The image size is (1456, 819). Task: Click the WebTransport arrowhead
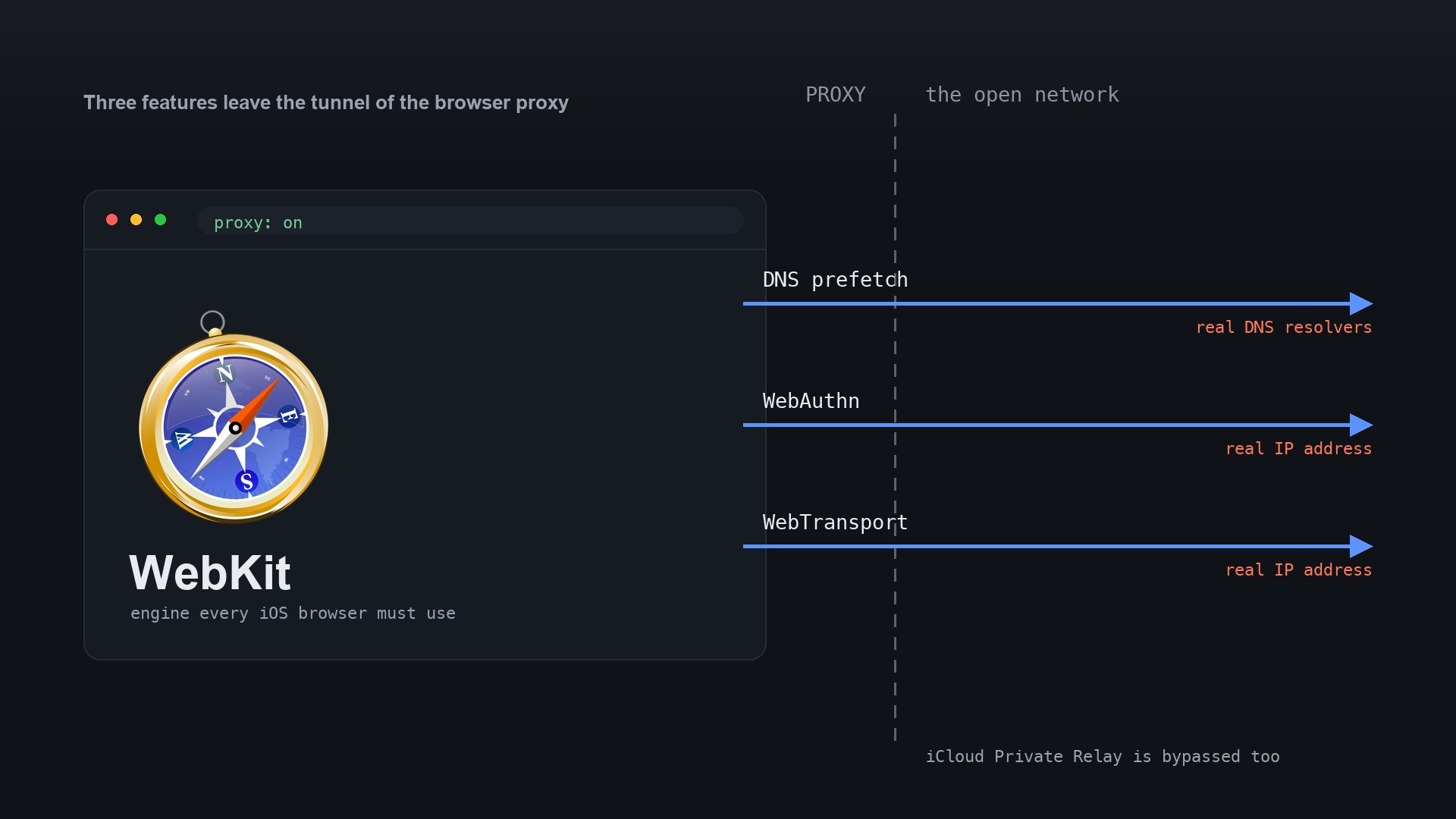click(x=1362, y=547)
